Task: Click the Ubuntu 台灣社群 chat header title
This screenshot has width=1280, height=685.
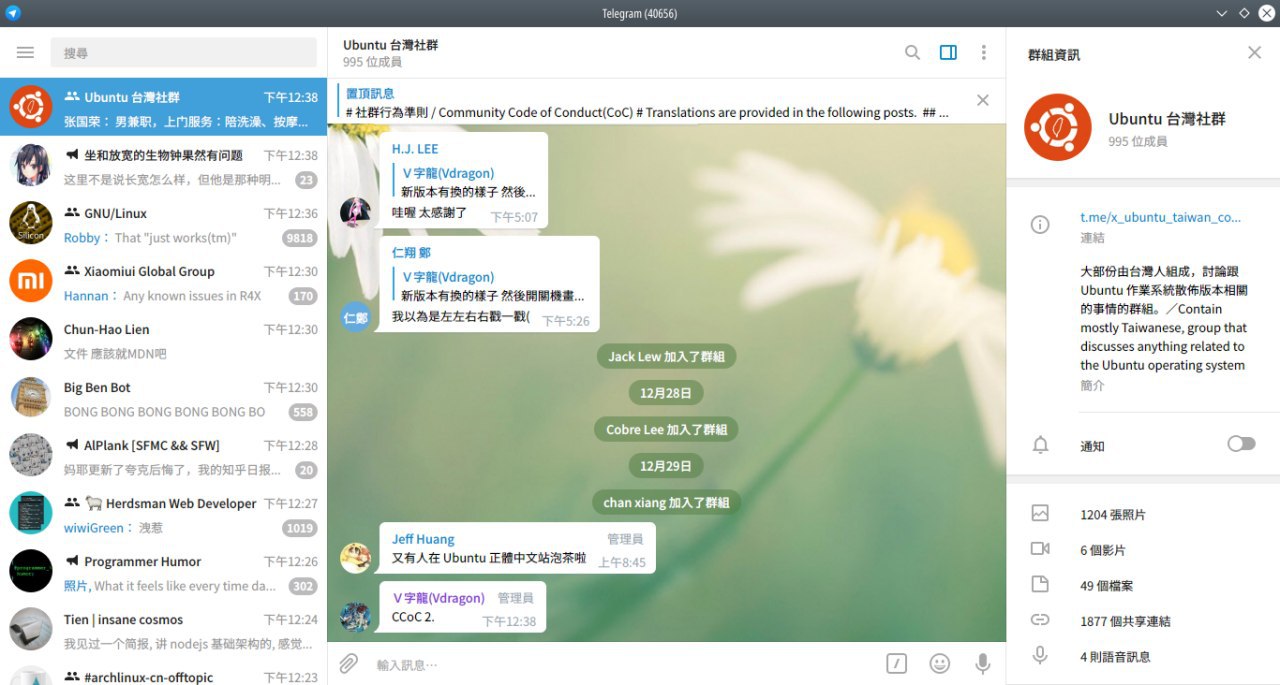Action: point(390,45)
